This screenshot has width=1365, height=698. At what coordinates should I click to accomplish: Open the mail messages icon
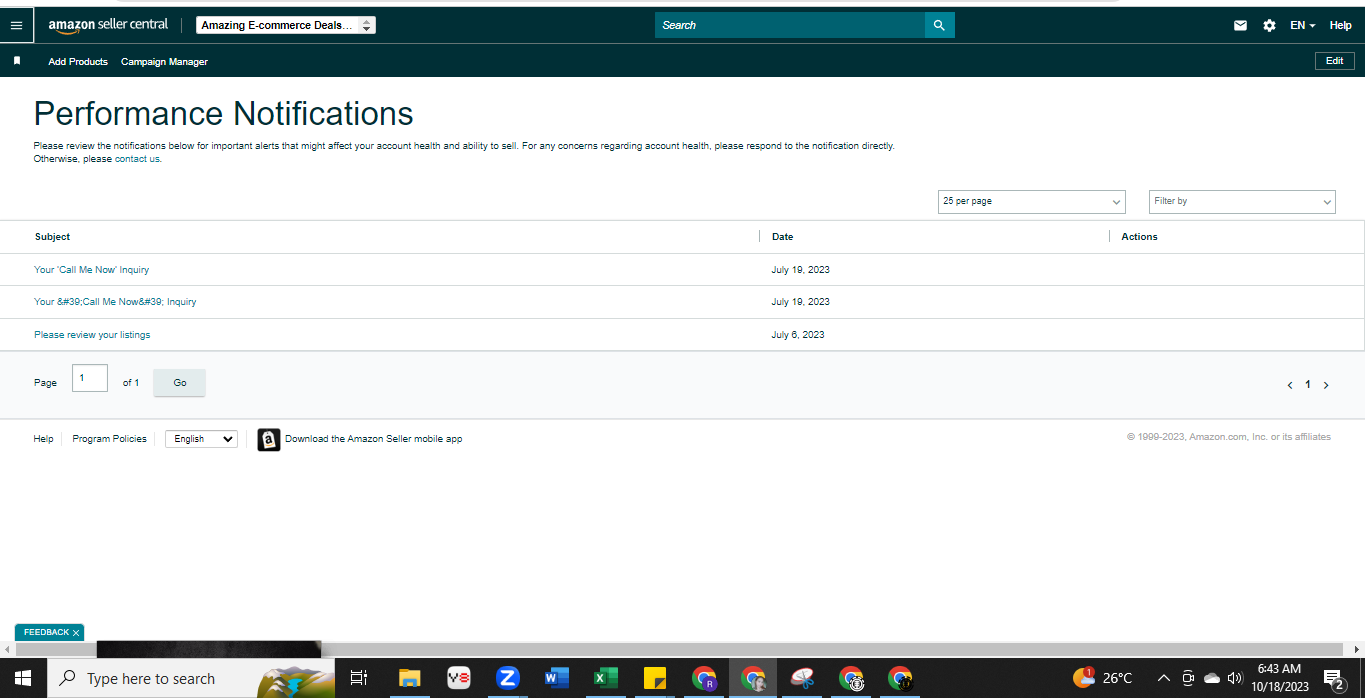(1240, 26)
